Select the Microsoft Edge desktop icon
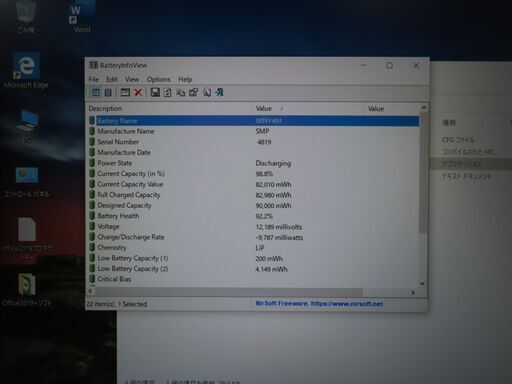This screenshot has width=512, height=384. (26, 70)
